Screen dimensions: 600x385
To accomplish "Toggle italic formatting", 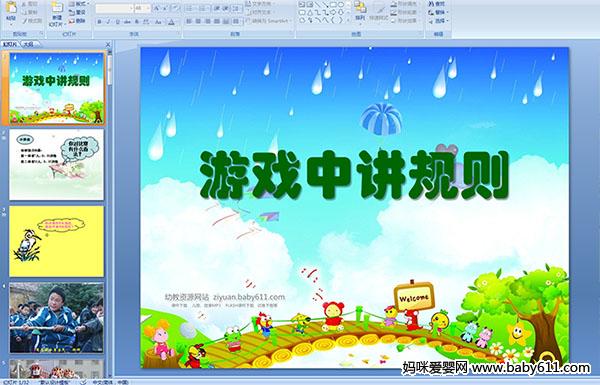I will 108,22.
